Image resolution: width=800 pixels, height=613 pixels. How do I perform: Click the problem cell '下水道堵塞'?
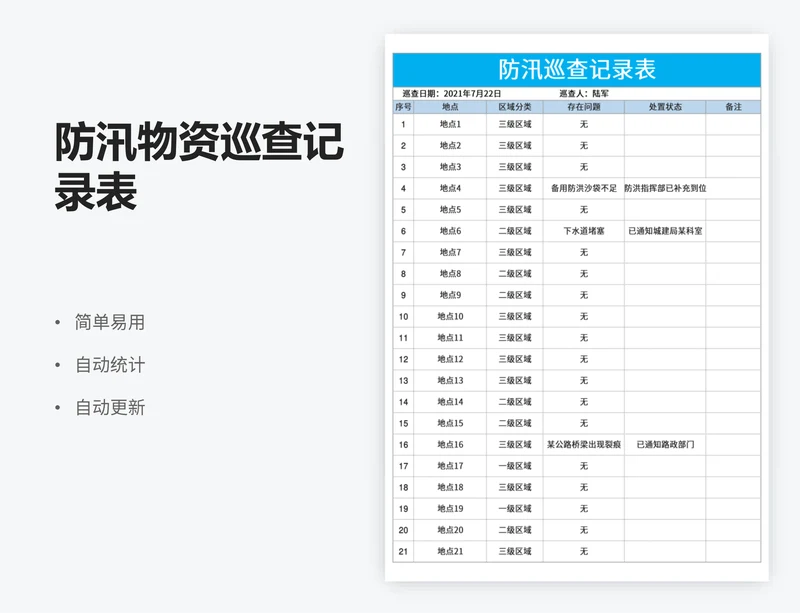coord(584,231)
